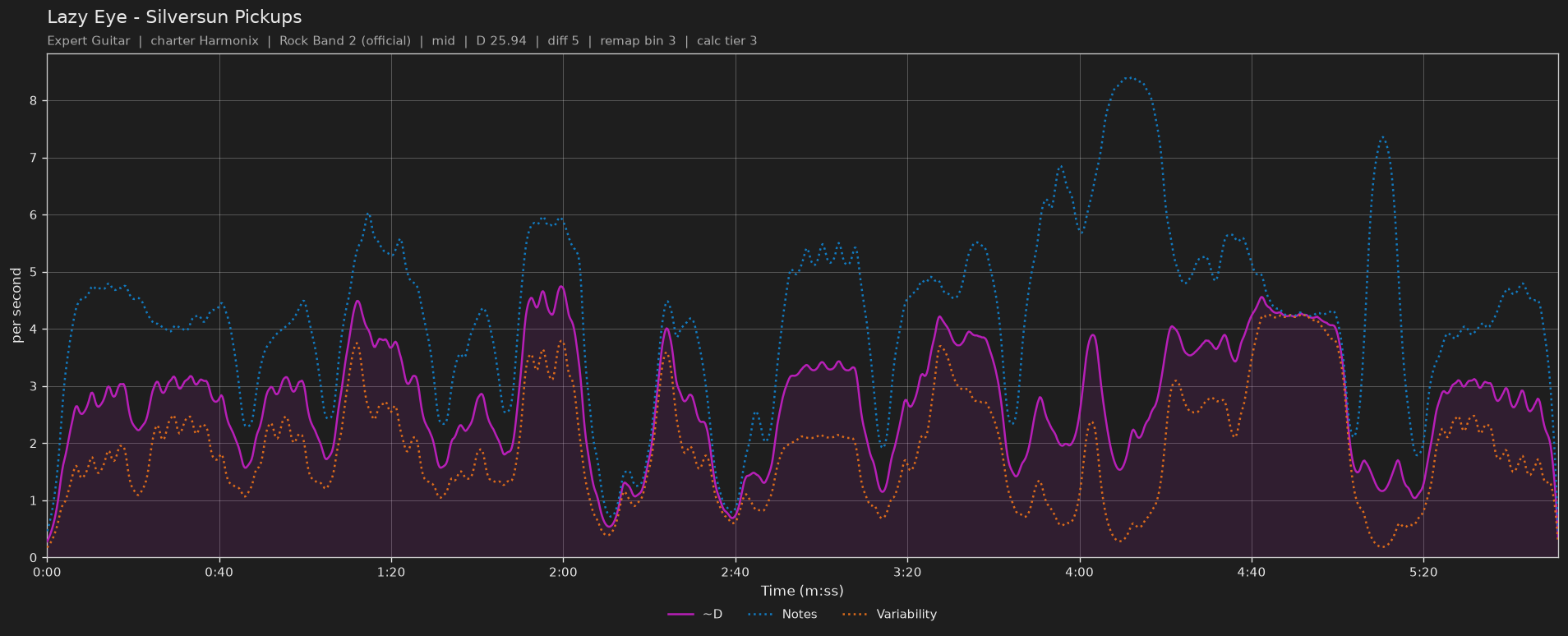This screenshot has height=636, width=1568.
Task: Click the "Rock Band 2 (official)" subtitle text
Action: (345, 41)
